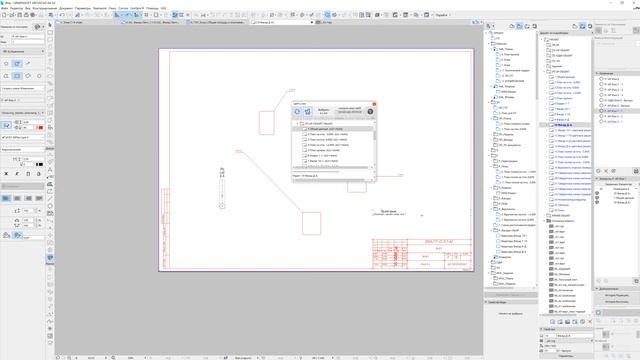Open the Файл menu

(4, 8)
